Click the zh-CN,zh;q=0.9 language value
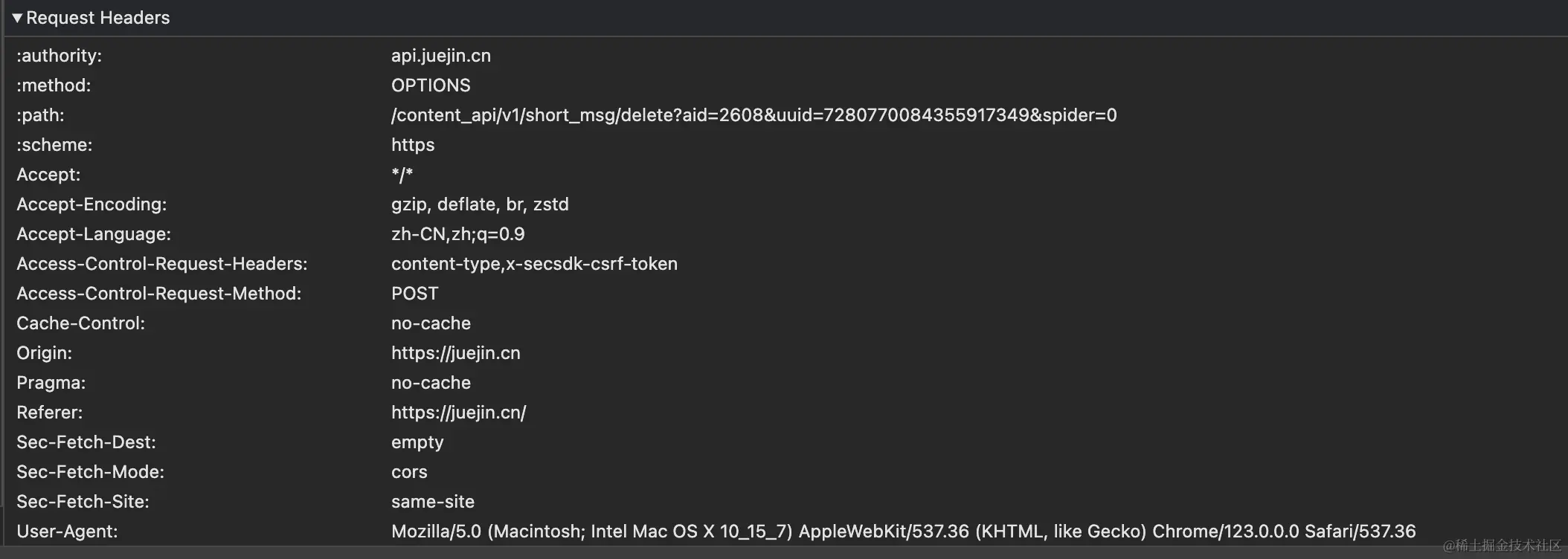Viewport: 1568px width, 559px height. (458, 234)
